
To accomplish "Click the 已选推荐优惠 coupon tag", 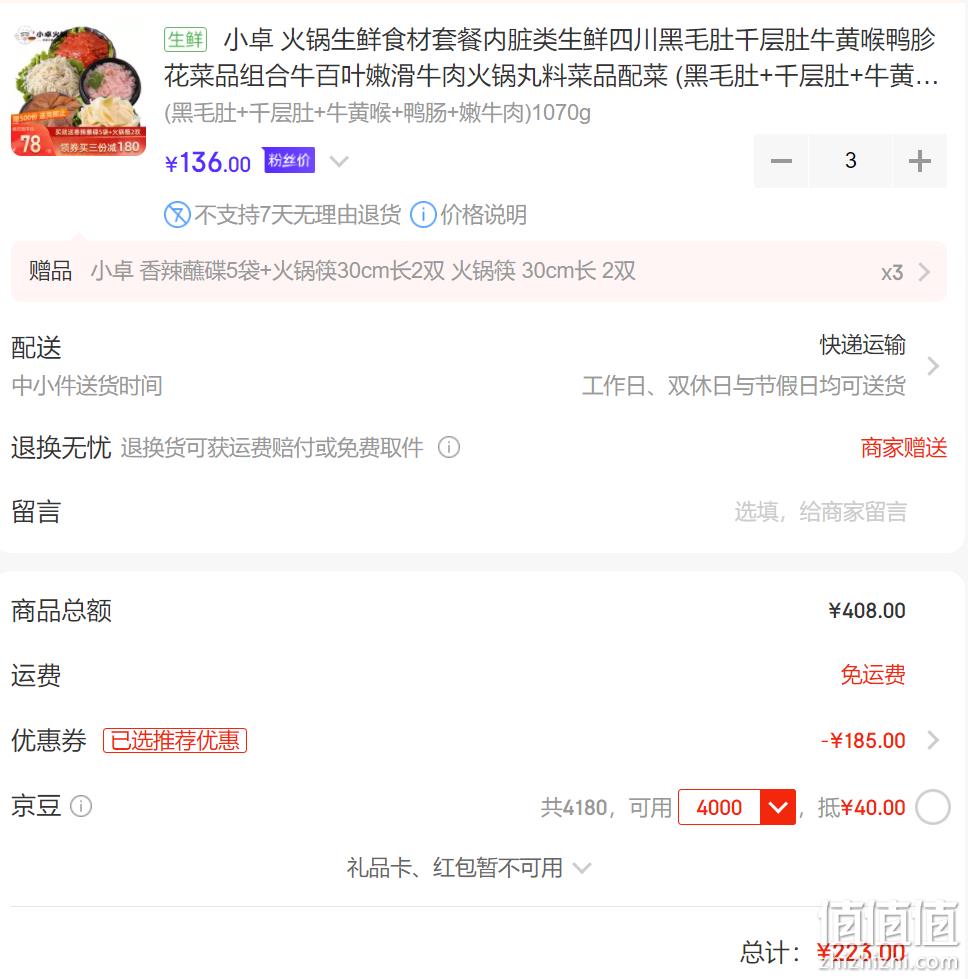I will click(x=175, y=740).
